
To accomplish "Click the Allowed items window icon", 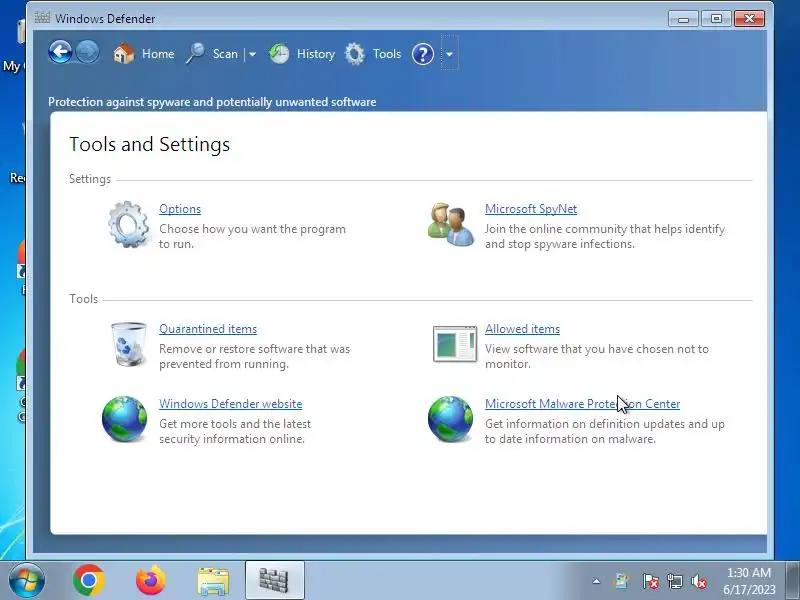I will point(455,344).
